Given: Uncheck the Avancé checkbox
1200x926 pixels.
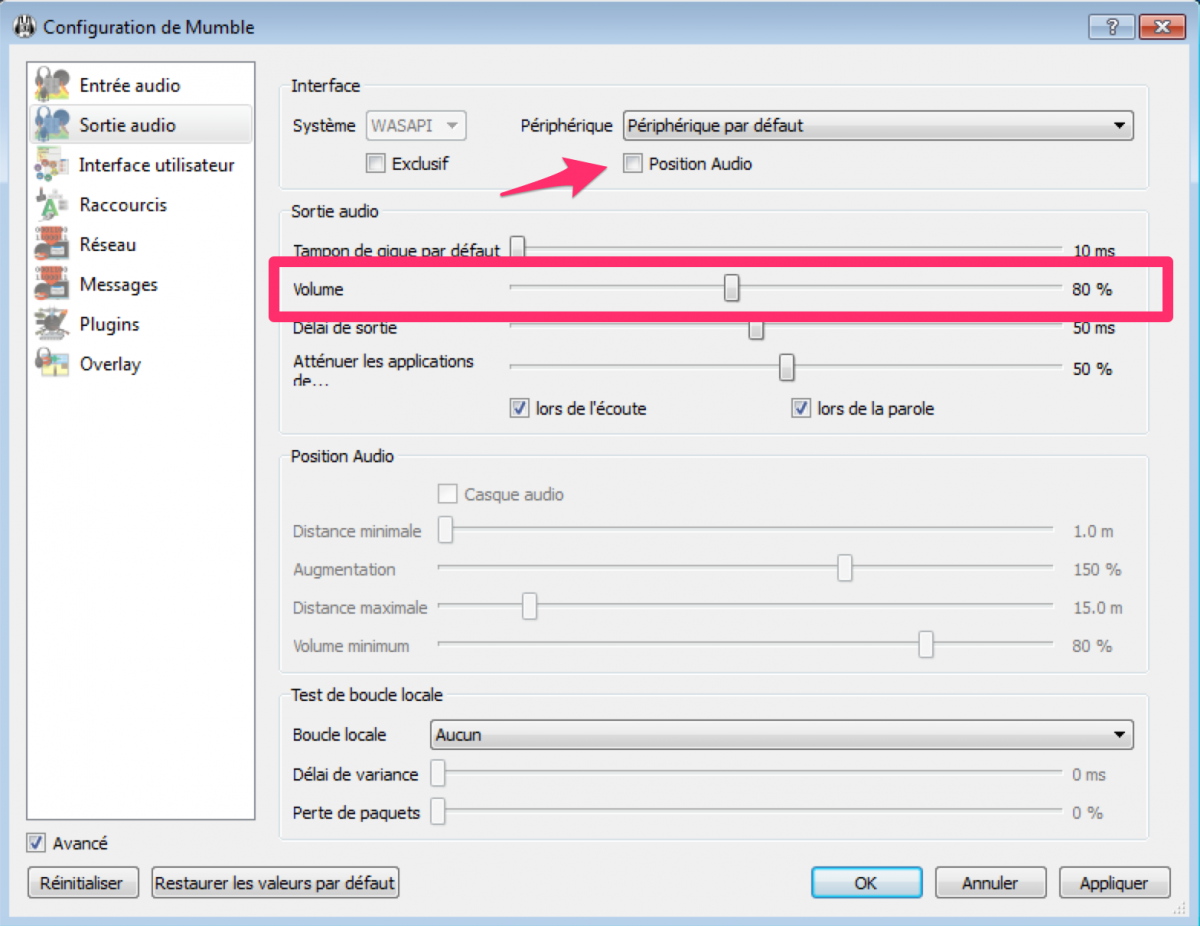Looking at the screenshot, I should pos(36,843).
